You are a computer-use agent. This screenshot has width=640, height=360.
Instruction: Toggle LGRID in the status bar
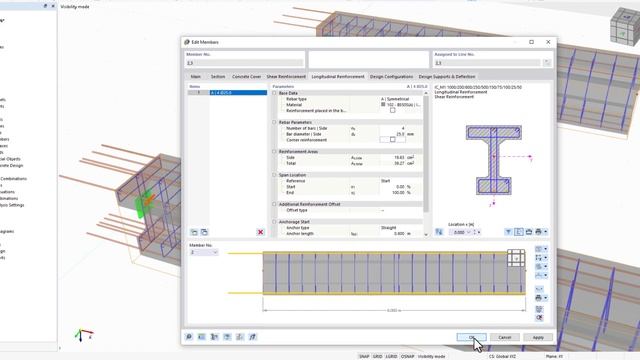(391, 356)
